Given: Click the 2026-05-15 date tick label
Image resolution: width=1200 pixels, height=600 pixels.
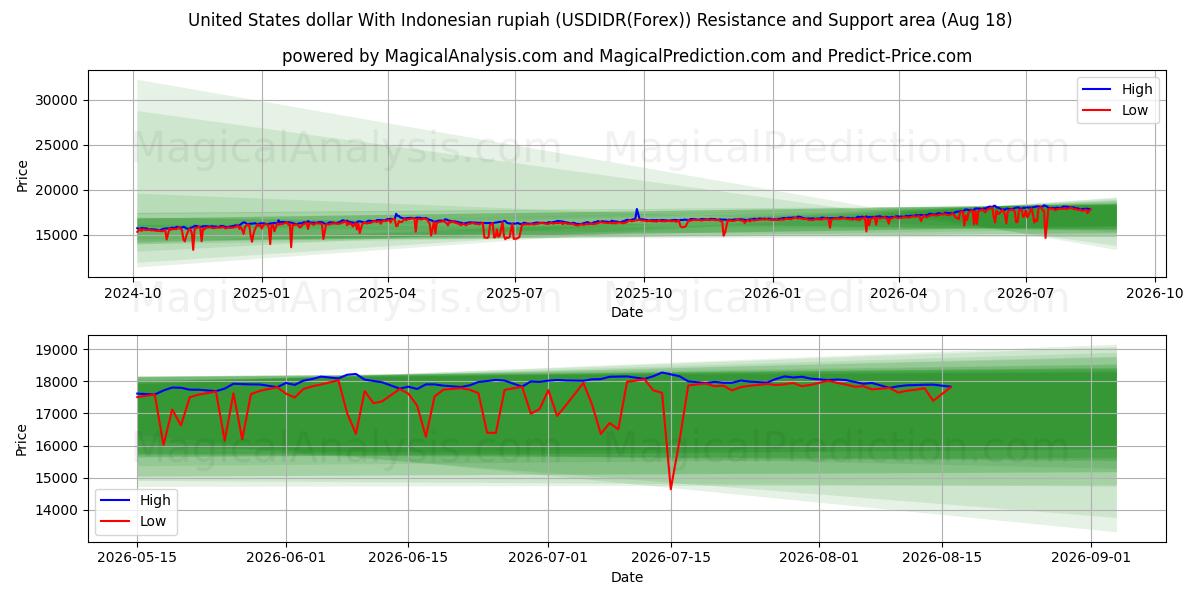Looking at the screenshot, I should pyautogui.click(x=137, y=559).
